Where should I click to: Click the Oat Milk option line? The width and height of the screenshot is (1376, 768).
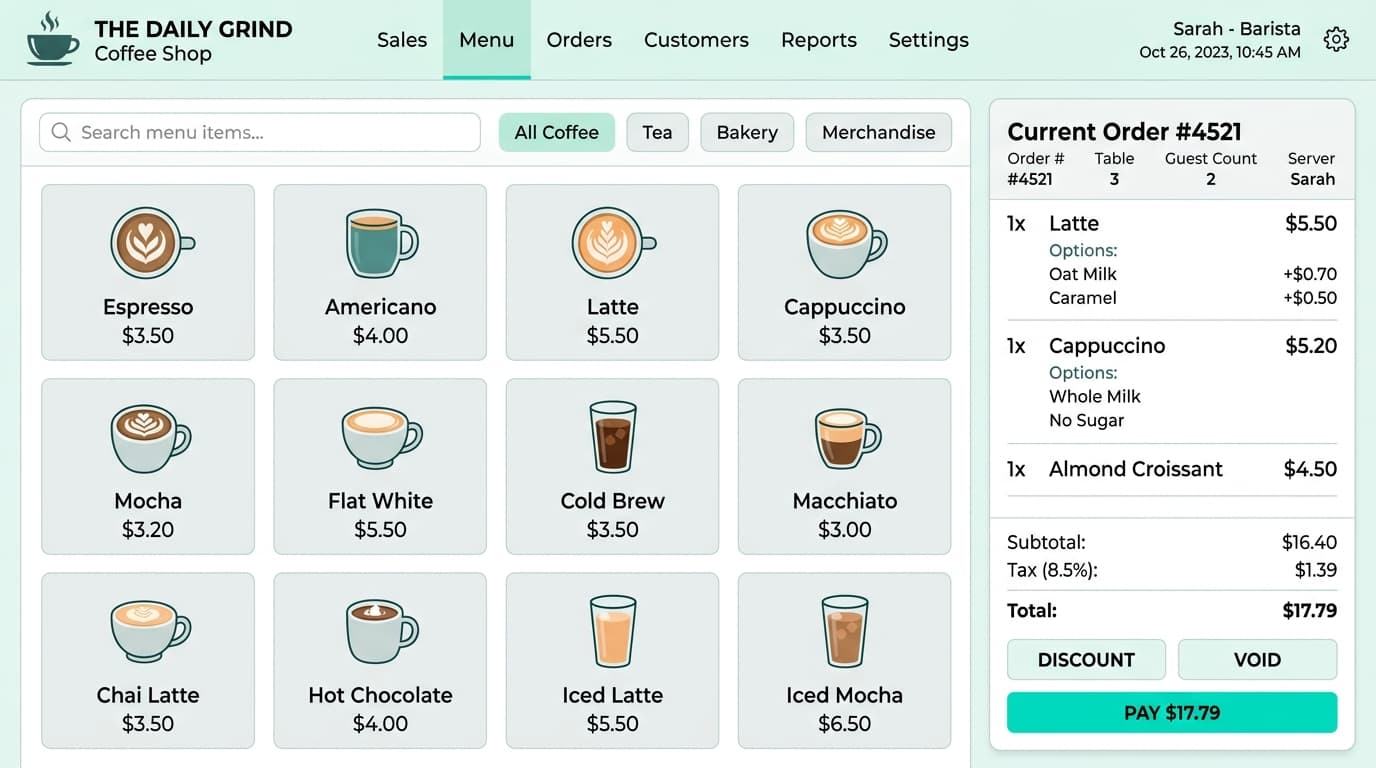[1193, 274]
